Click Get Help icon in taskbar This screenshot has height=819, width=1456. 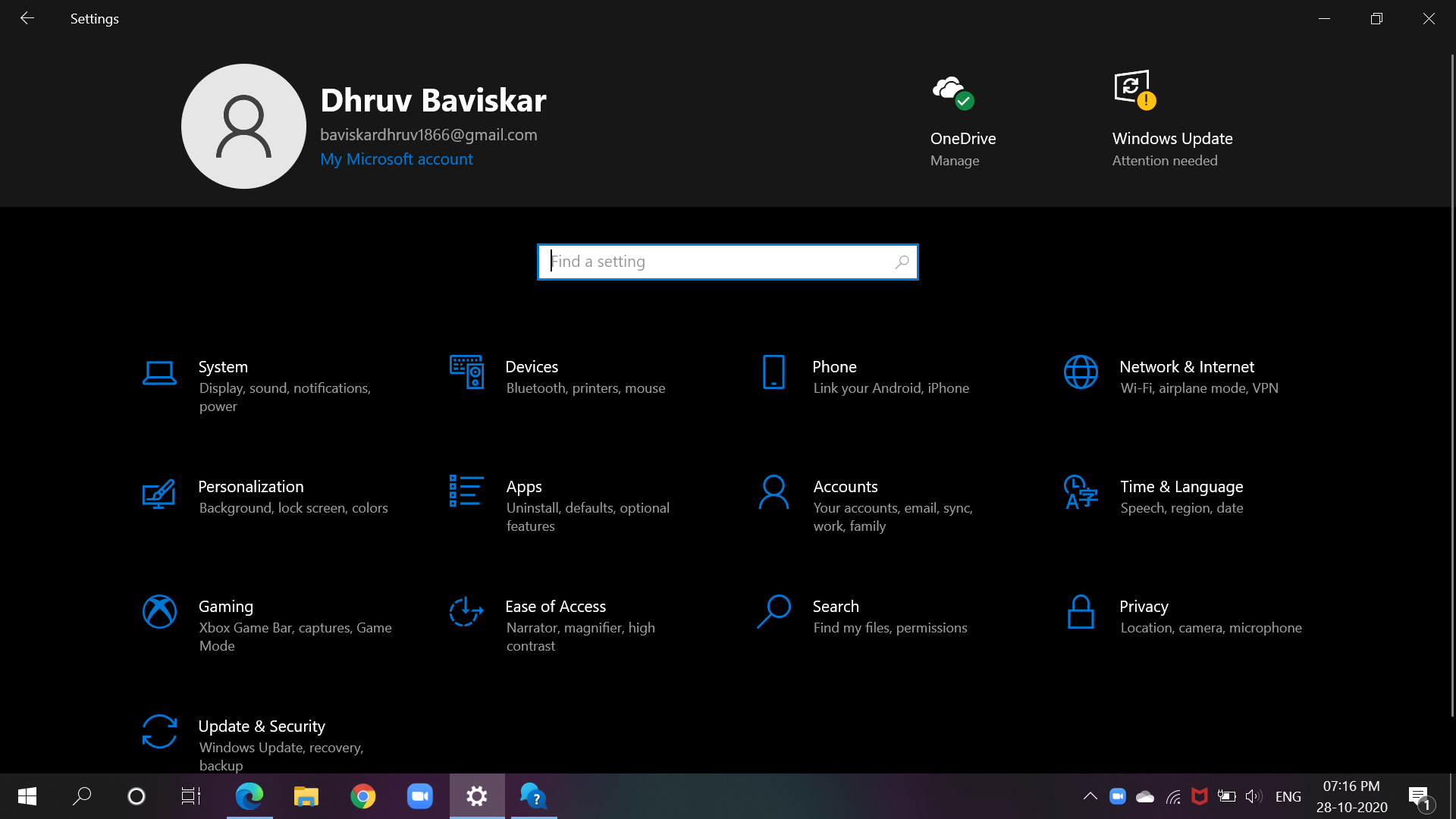pos(534,796)
